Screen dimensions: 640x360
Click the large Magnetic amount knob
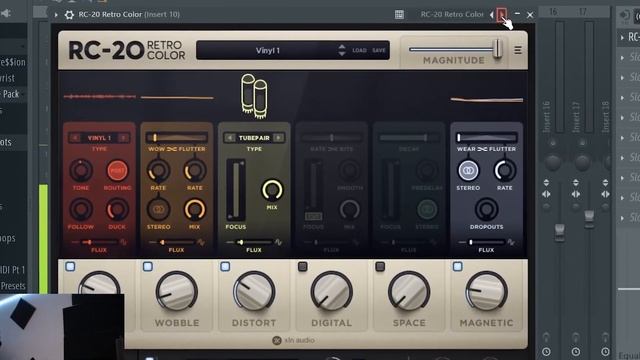click(x=487, y=291)
